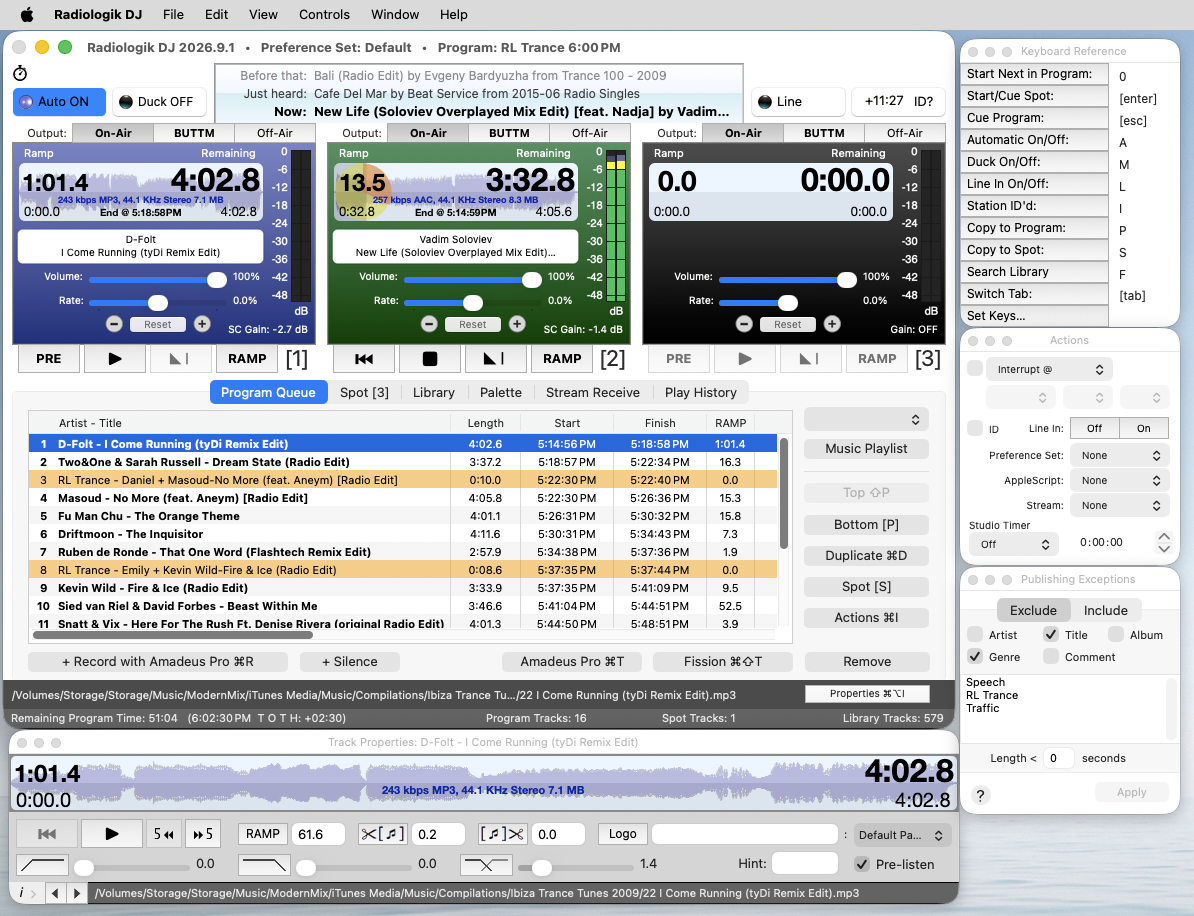1194x916 pixels.
Task: Click play on player 3
Action: pyautogui.click(x=745, y=359)
